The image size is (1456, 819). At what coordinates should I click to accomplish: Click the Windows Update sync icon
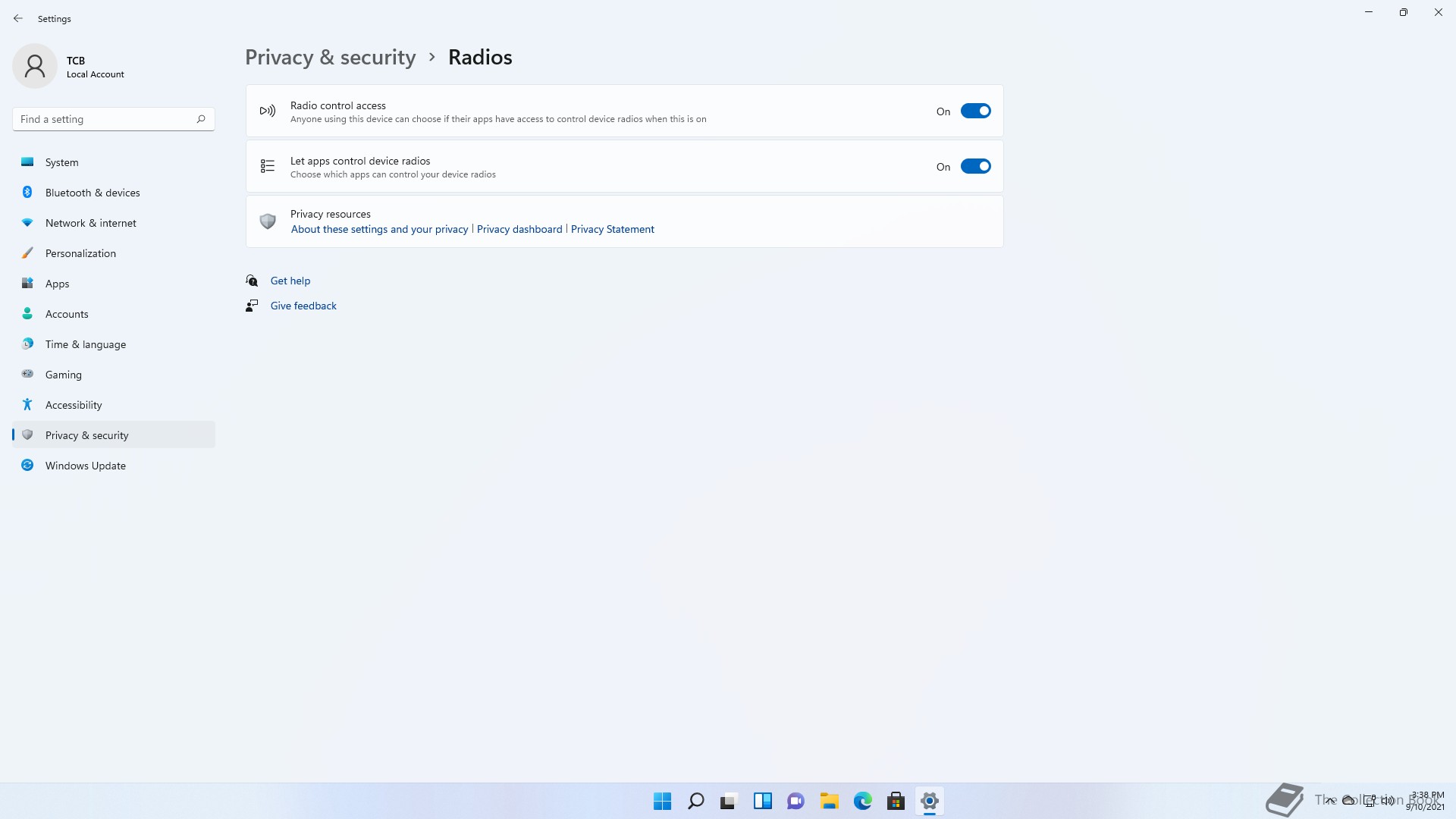pos(27,465)
